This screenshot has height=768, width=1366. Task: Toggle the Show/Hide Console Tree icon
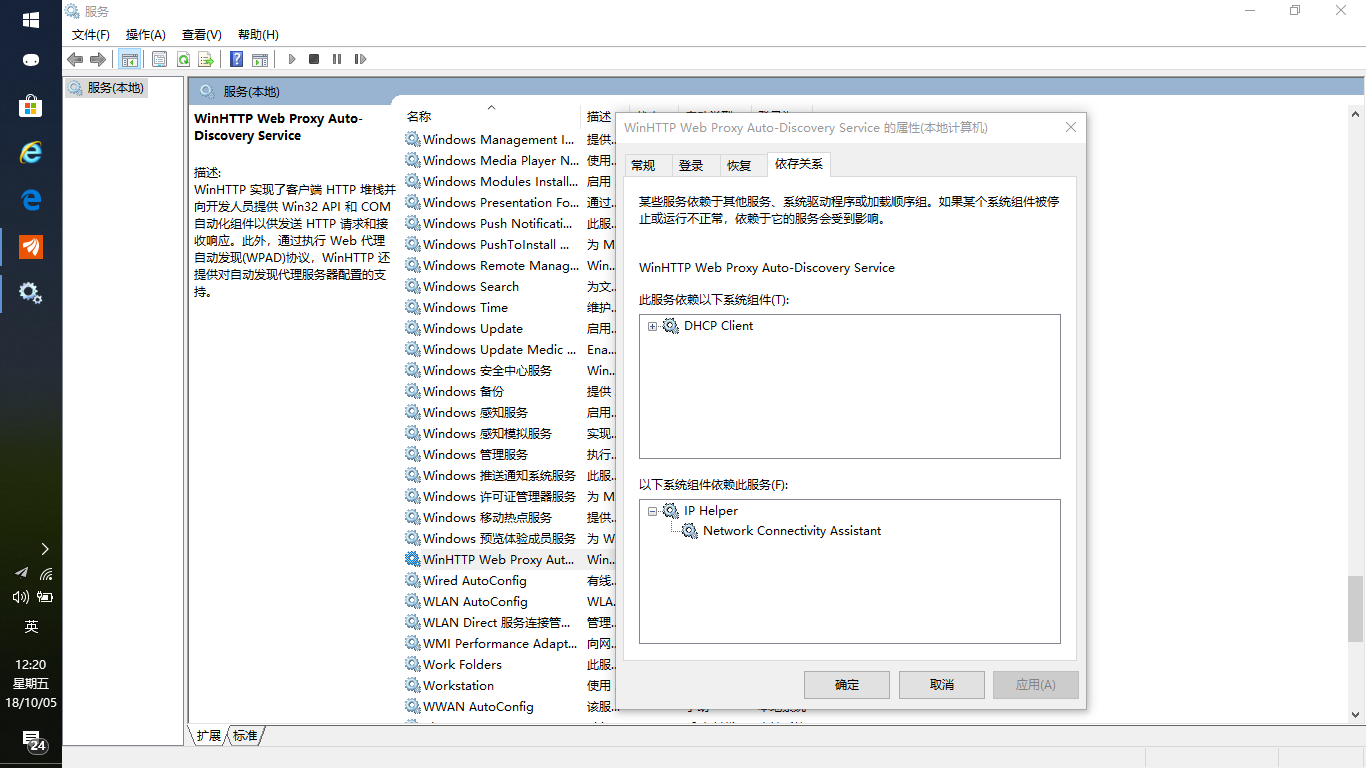[129, 59]
